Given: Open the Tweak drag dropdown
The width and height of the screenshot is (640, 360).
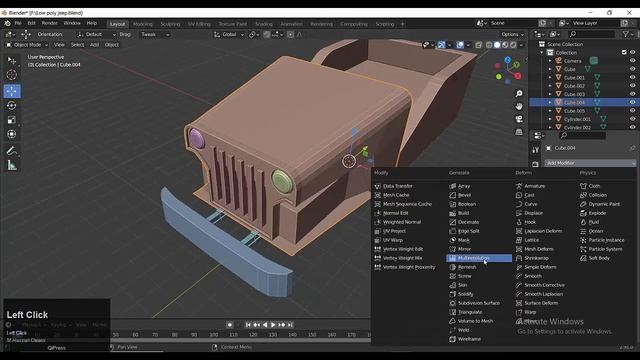Looking at the screenshot, I should tap(154, 35).
